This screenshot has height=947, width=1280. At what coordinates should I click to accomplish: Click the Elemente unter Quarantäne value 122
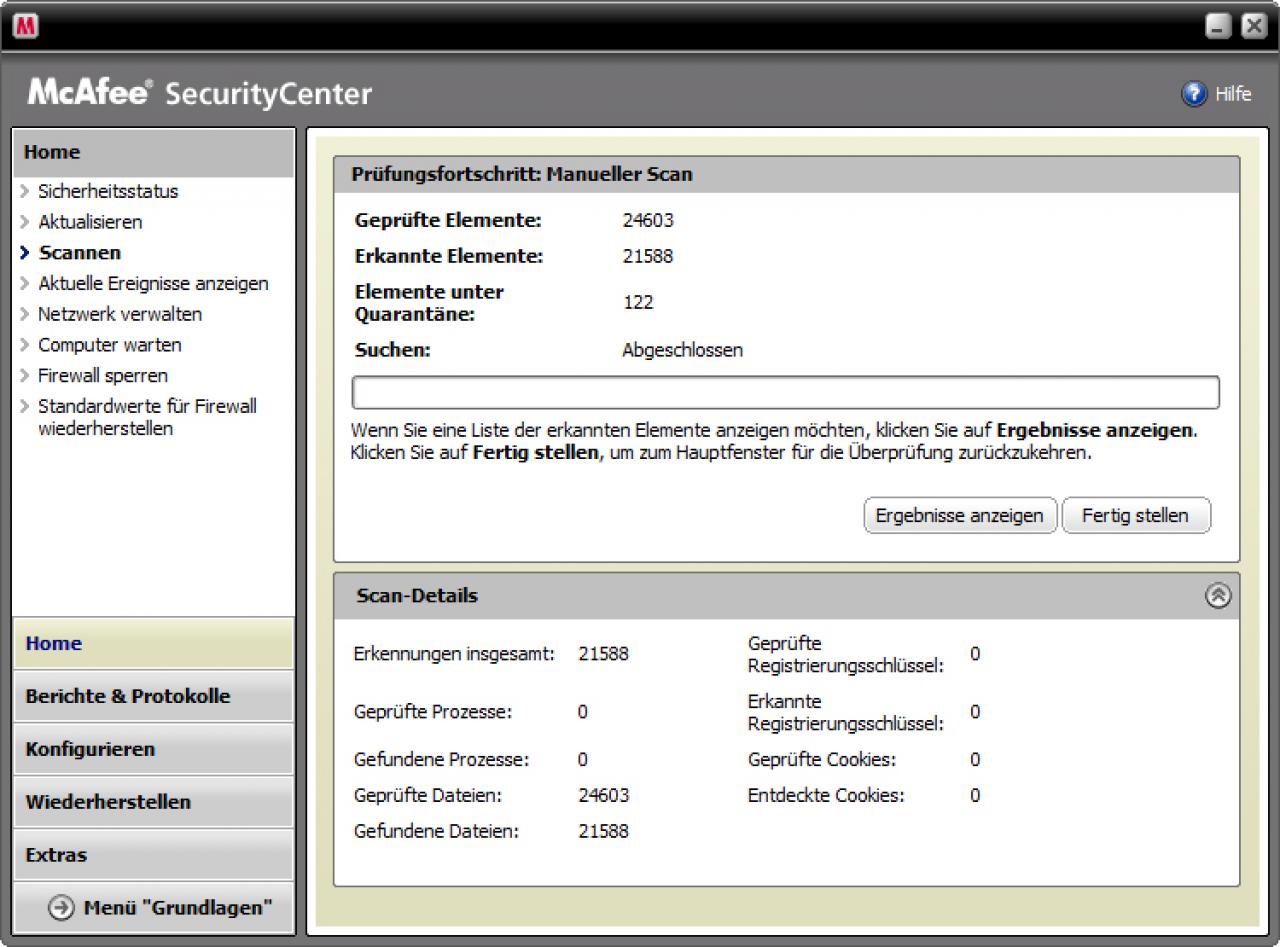pos(638,302)
